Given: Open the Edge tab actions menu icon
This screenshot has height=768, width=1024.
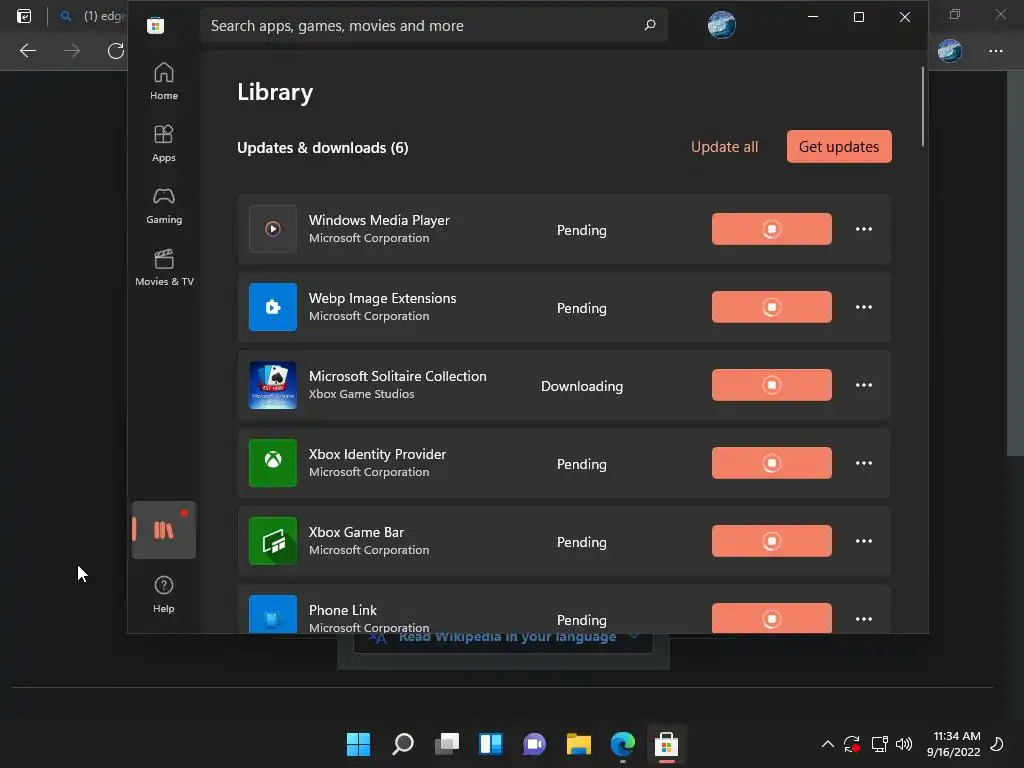Looking at the screenshot, I should pos(24,16).
